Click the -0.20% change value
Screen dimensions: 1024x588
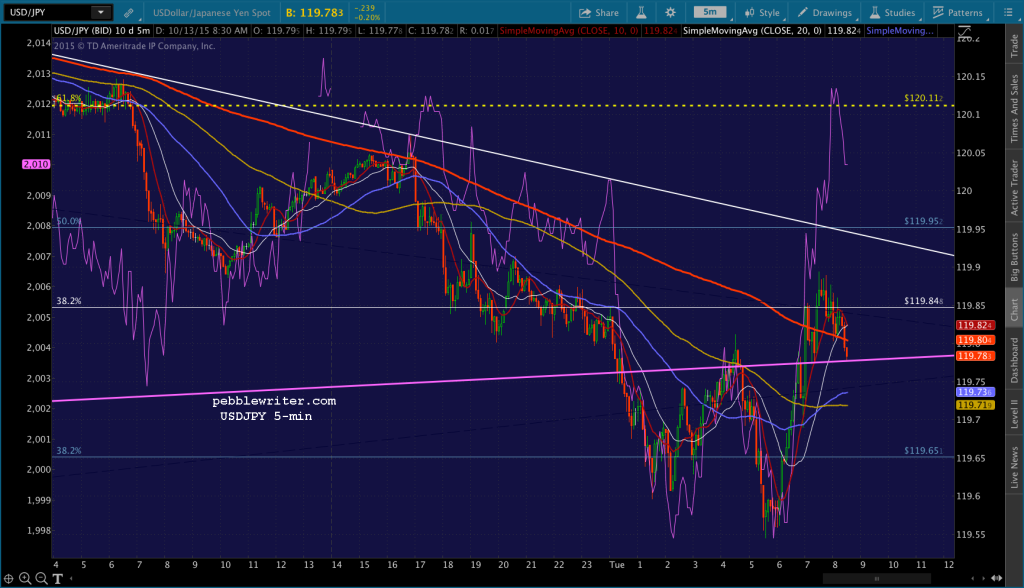point(367,17)
